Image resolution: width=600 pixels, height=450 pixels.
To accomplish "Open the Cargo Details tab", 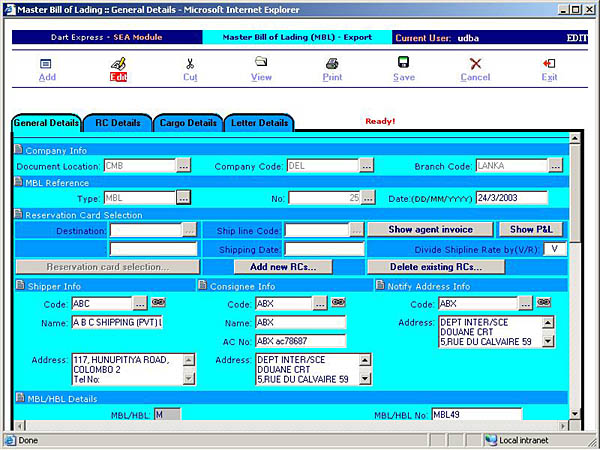I will point(188,123).
